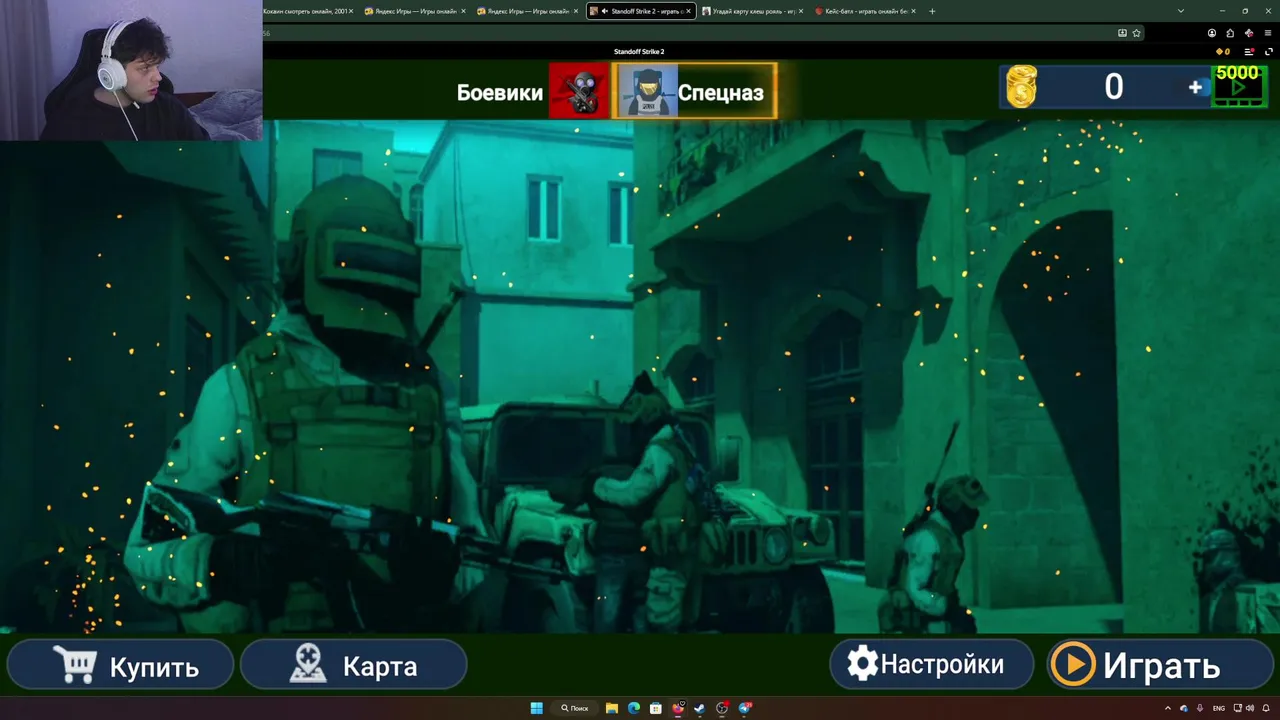This screenshot has width=1280, height=720.
Task: Close the Кейс-батл tab
Action: [914, 11]
